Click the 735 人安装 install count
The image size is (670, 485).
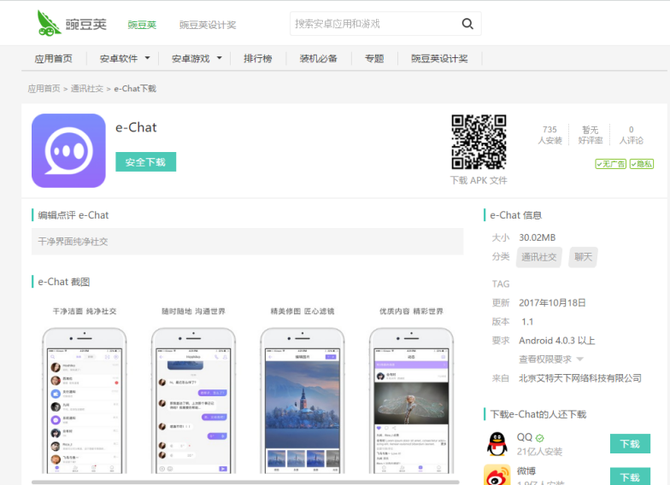tap(550, 135)
